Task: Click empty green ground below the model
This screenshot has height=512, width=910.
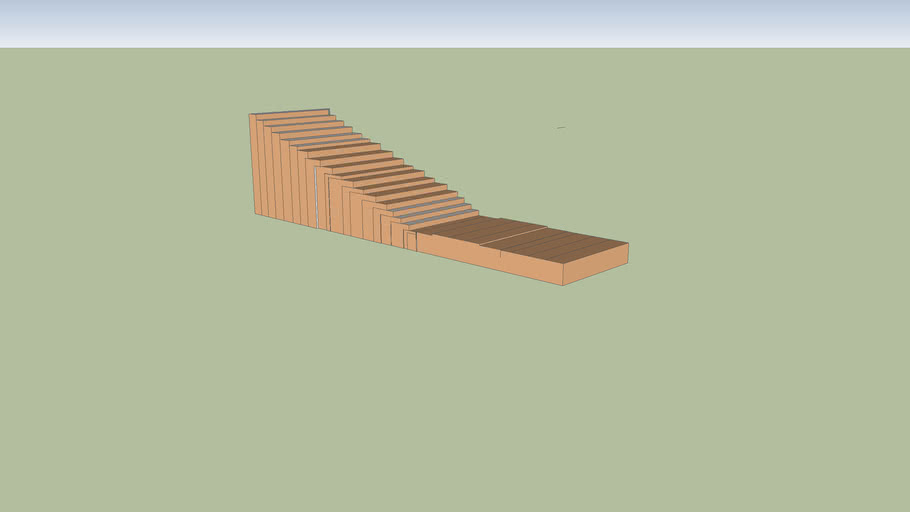Action: click(450, 400)
